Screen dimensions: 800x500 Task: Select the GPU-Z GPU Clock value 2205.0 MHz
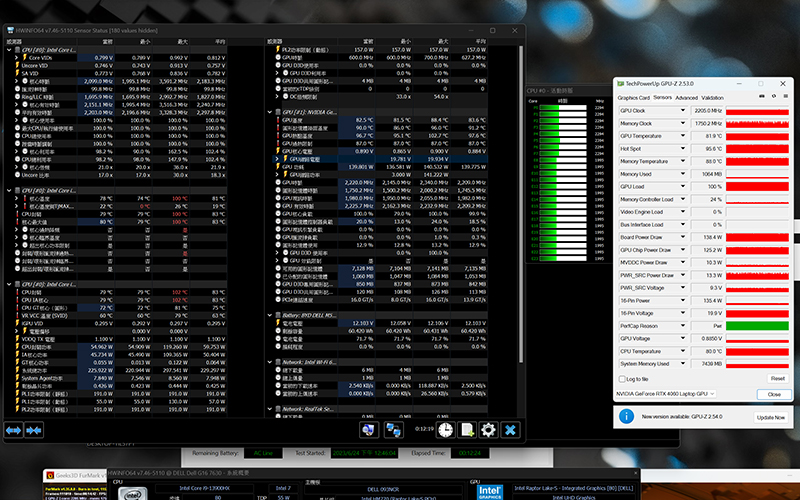pos(707,111)
